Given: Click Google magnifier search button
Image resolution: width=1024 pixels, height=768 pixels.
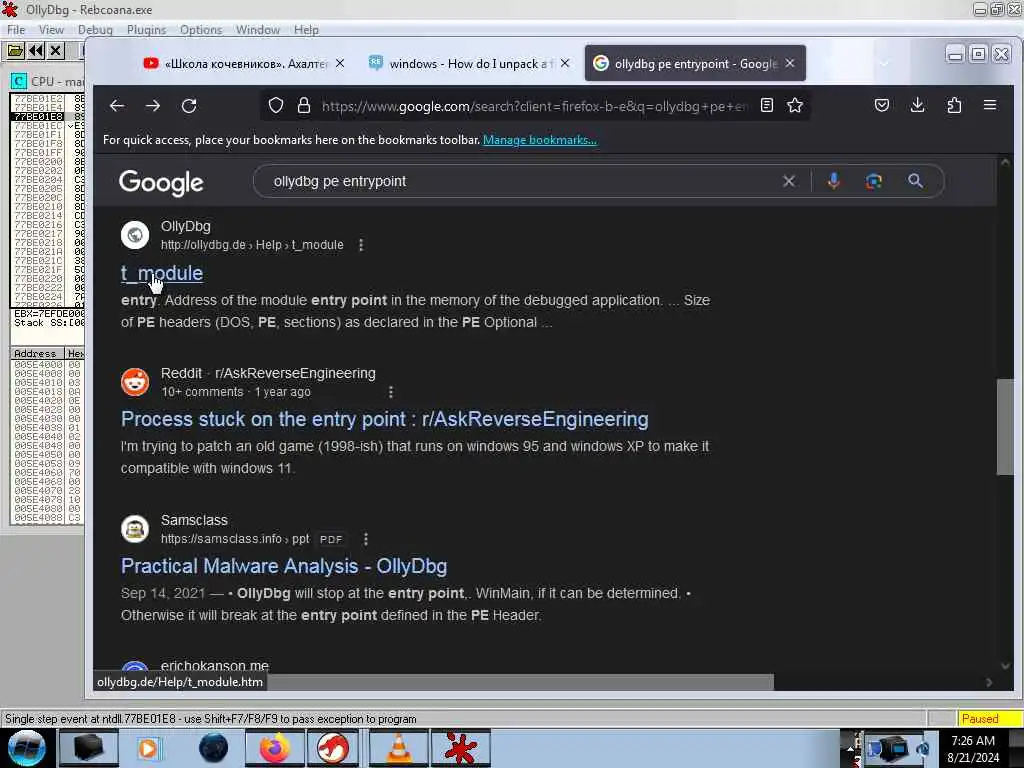Looking at the screenshot, I should click(916, 181).
